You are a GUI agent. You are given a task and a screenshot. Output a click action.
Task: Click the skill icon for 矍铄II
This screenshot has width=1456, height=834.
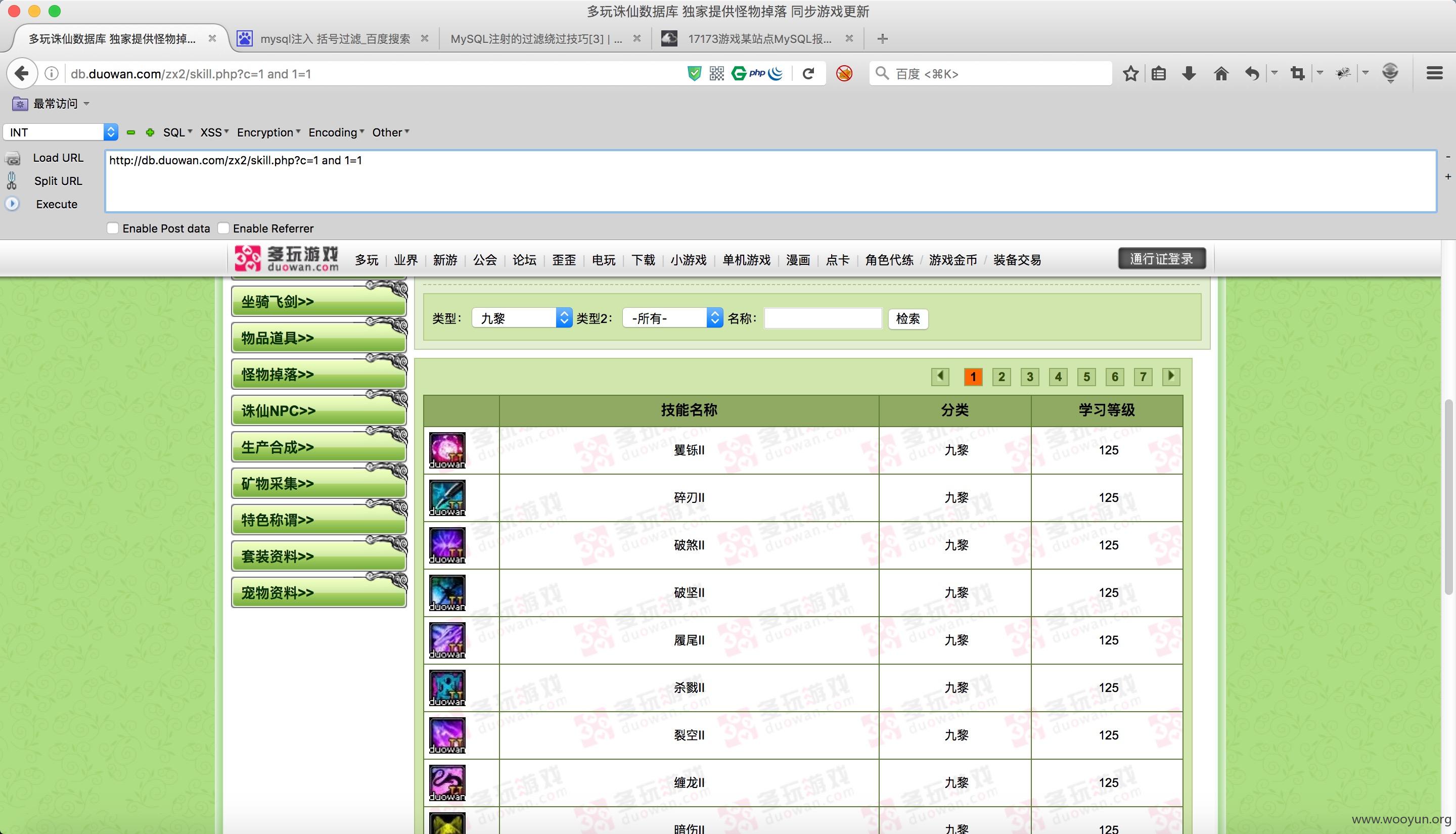pos(447,450)
